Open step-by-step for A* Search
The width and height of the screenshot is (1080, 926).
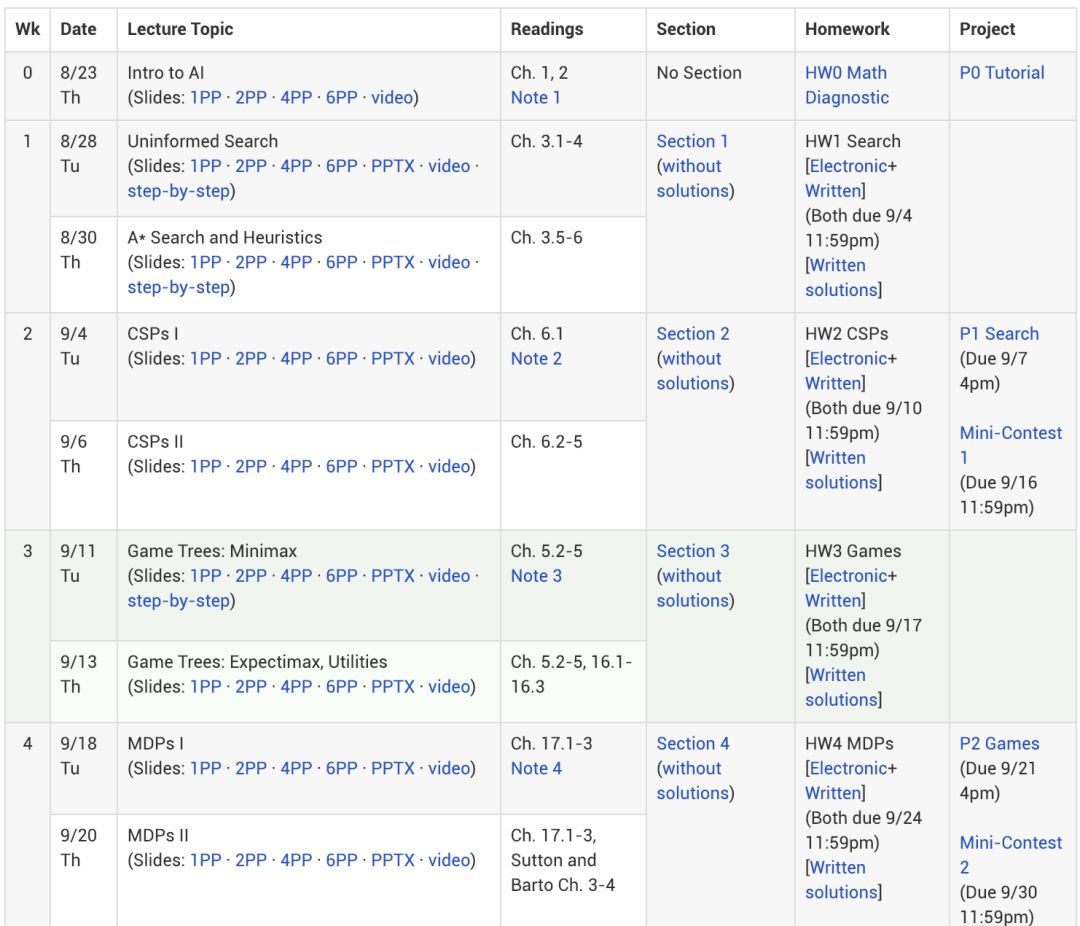pos(178,287)
